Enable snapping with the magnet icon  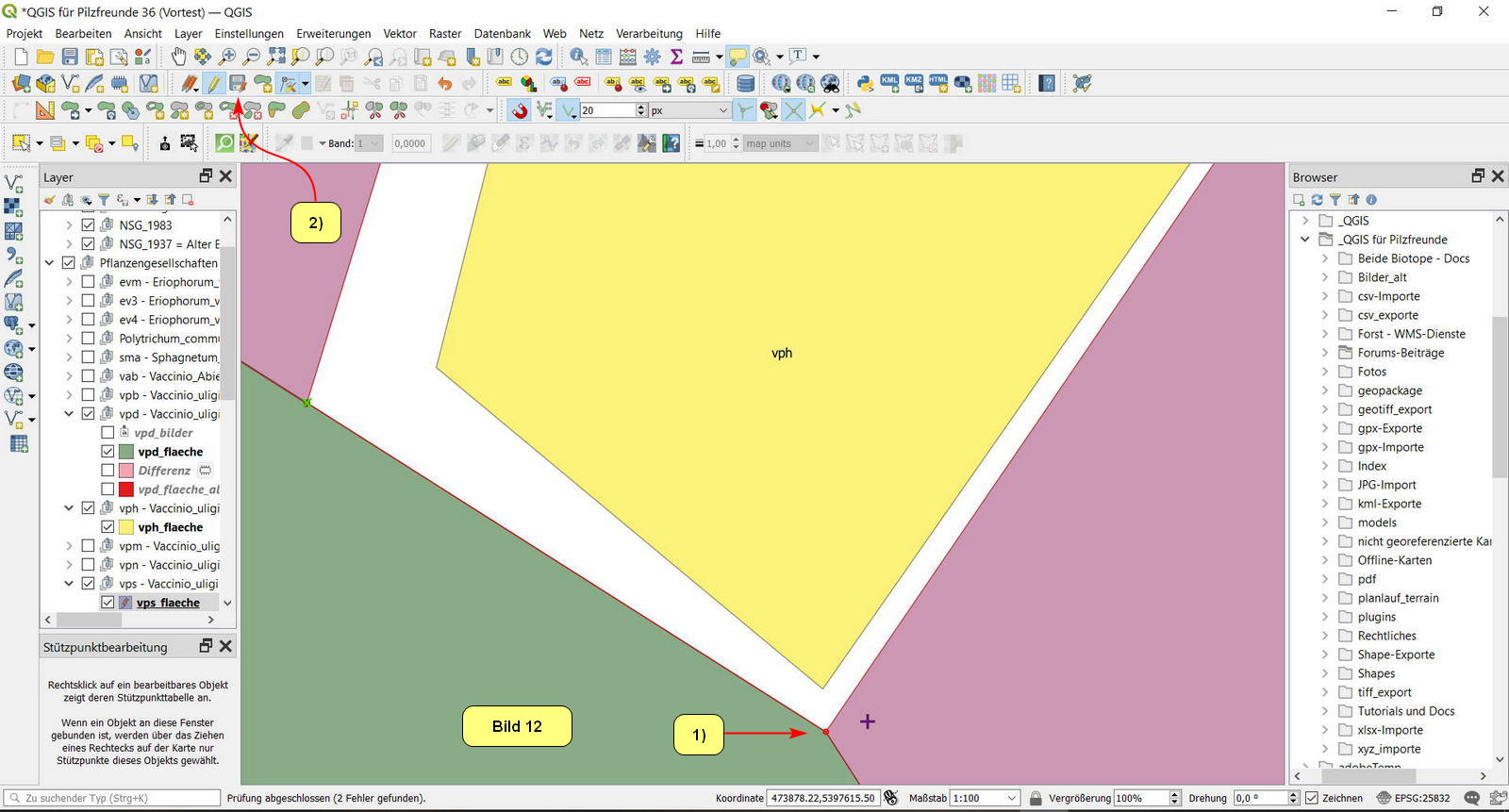[x=520, y=111]
